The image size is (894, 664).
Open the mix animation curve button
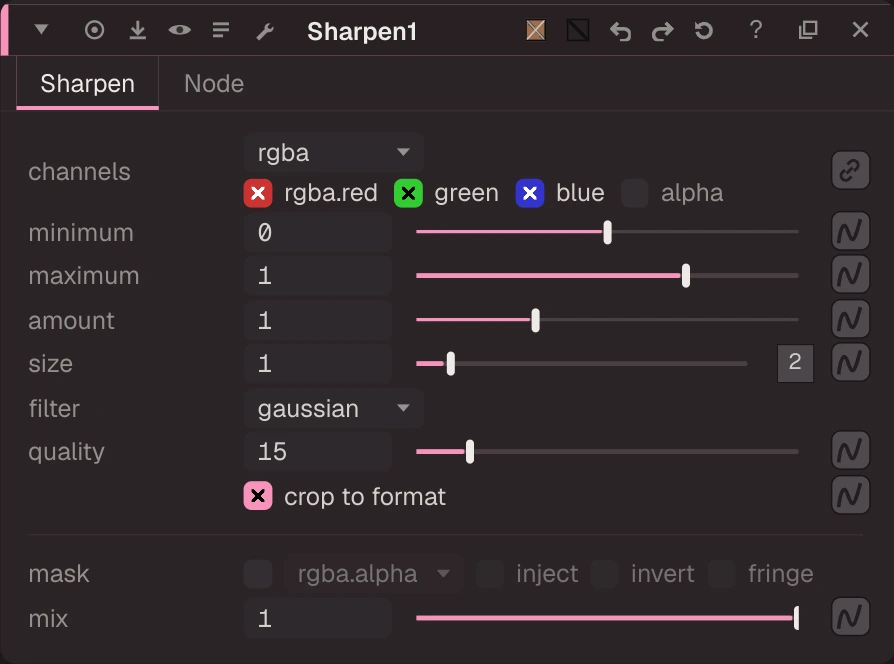coord(850,617)
